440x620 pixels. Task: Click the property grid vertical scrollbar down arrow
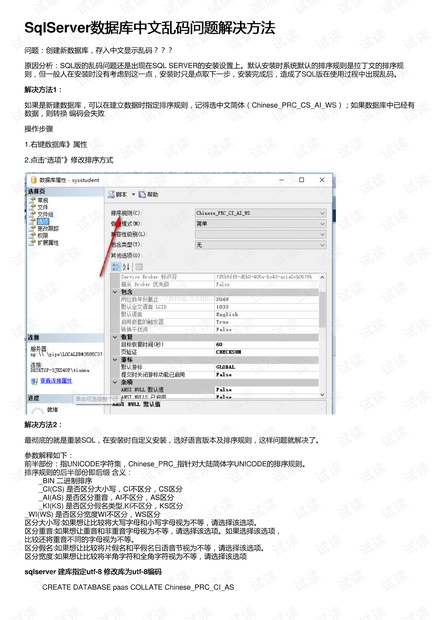click(322, 395)
